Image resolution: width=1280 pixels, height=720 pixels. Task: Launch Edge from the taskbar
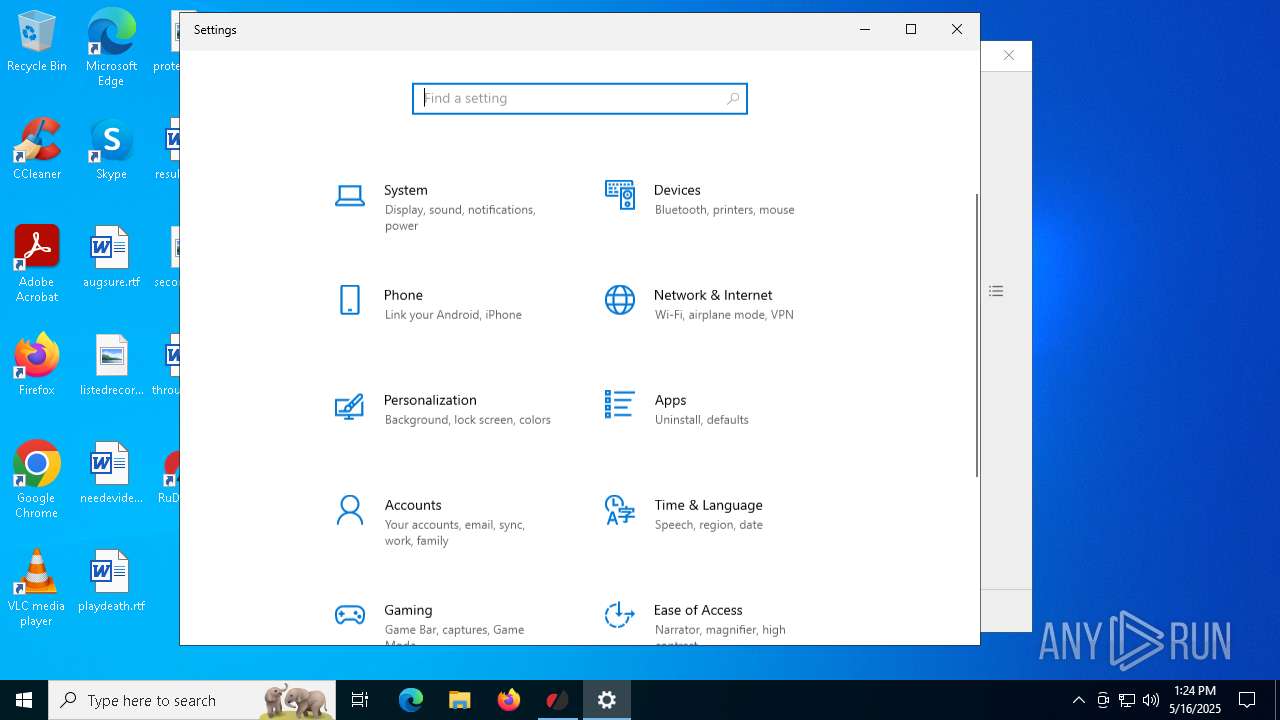coord(410,700)
